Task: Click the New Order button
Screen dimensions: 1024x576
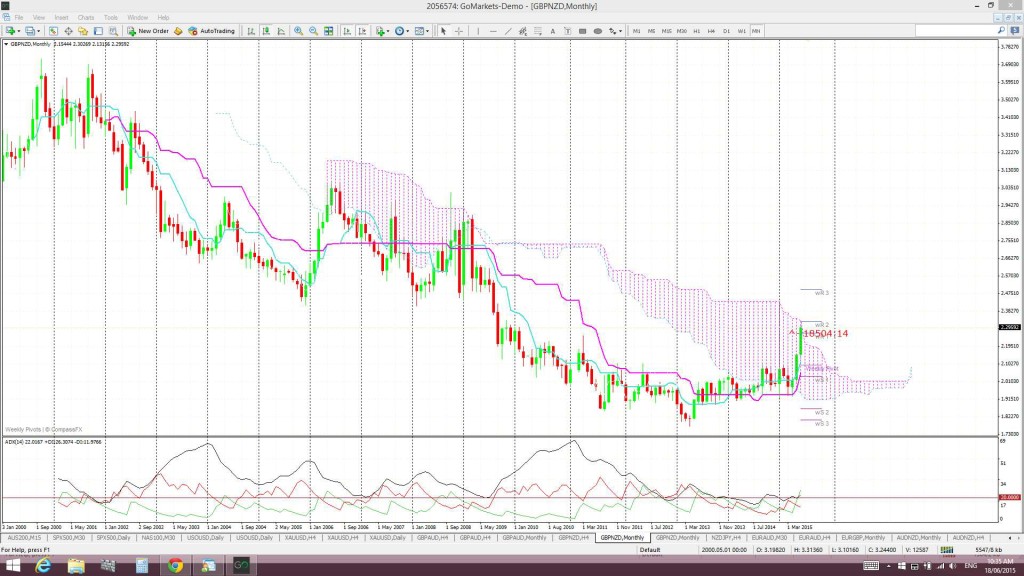Action: point(148,31)
